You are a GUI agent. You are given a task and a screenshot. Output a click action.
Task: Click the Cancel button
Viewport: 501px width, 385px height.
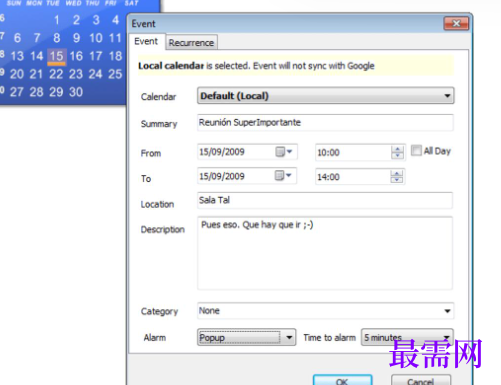click(x=421, y=380)
